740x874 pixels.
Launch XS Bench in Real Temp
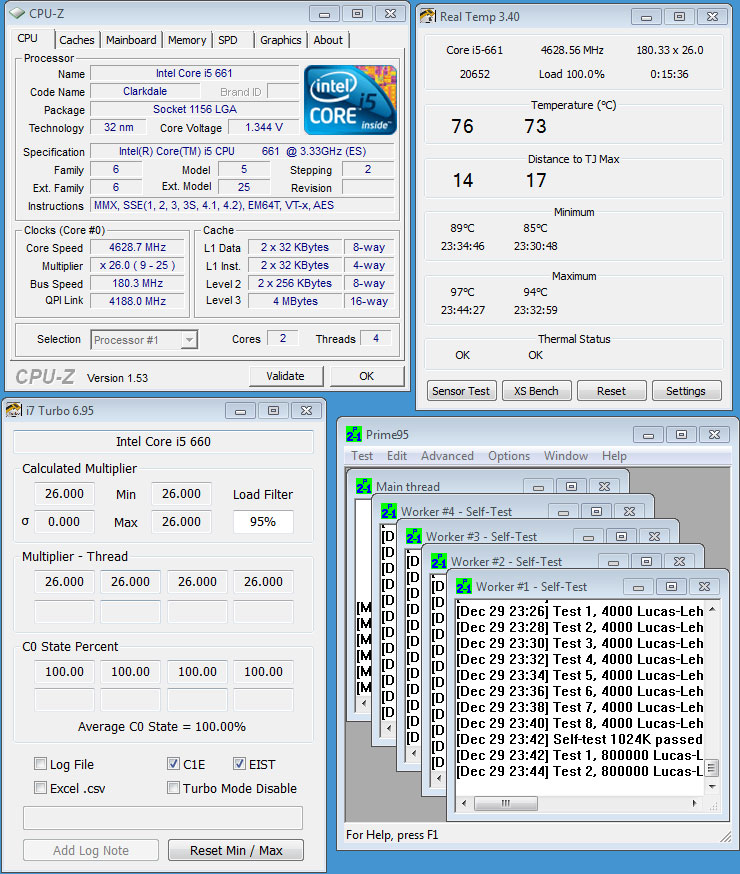point(536,391)
